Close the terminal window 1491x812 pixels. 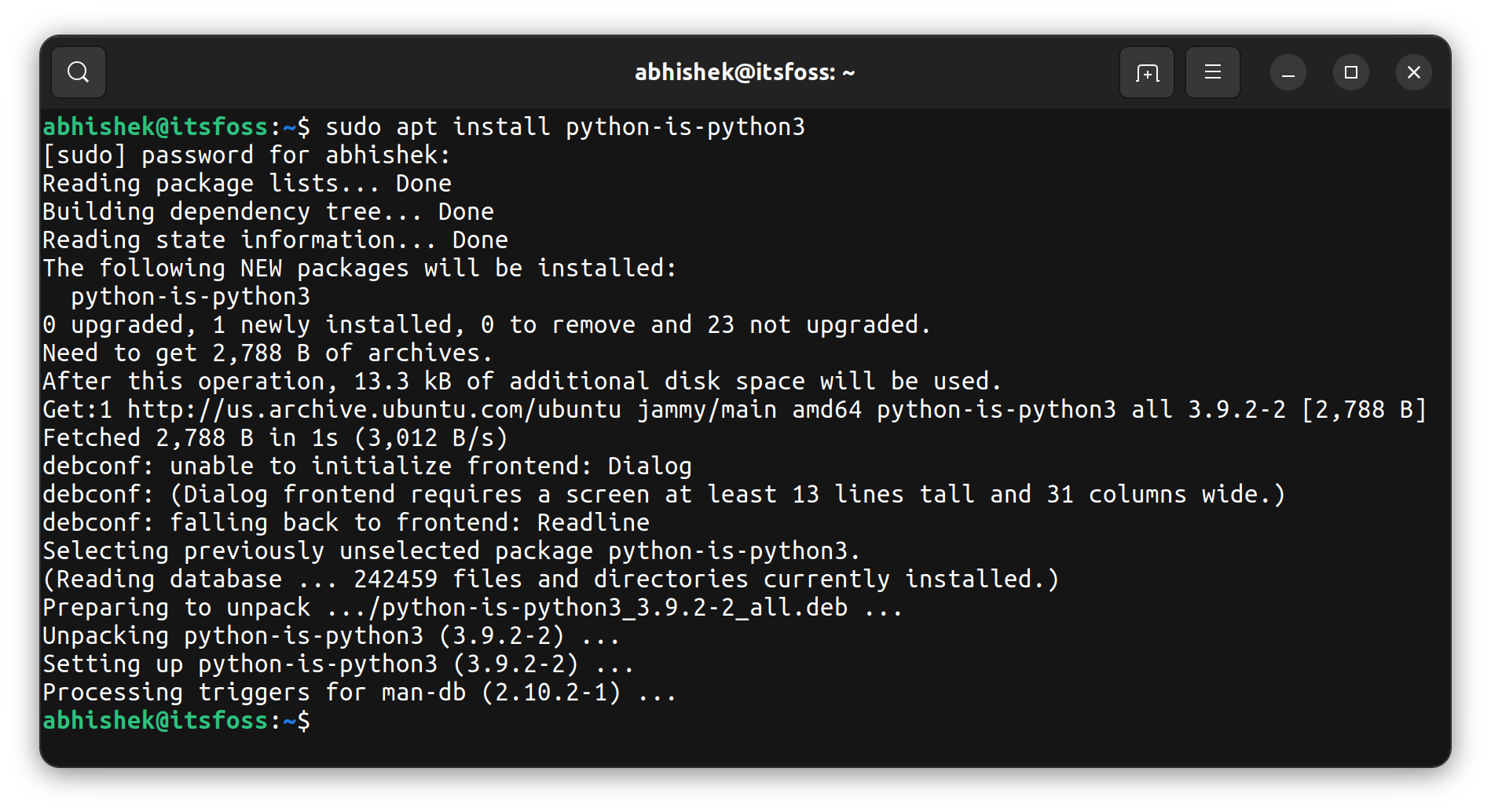coord(1413,72)
